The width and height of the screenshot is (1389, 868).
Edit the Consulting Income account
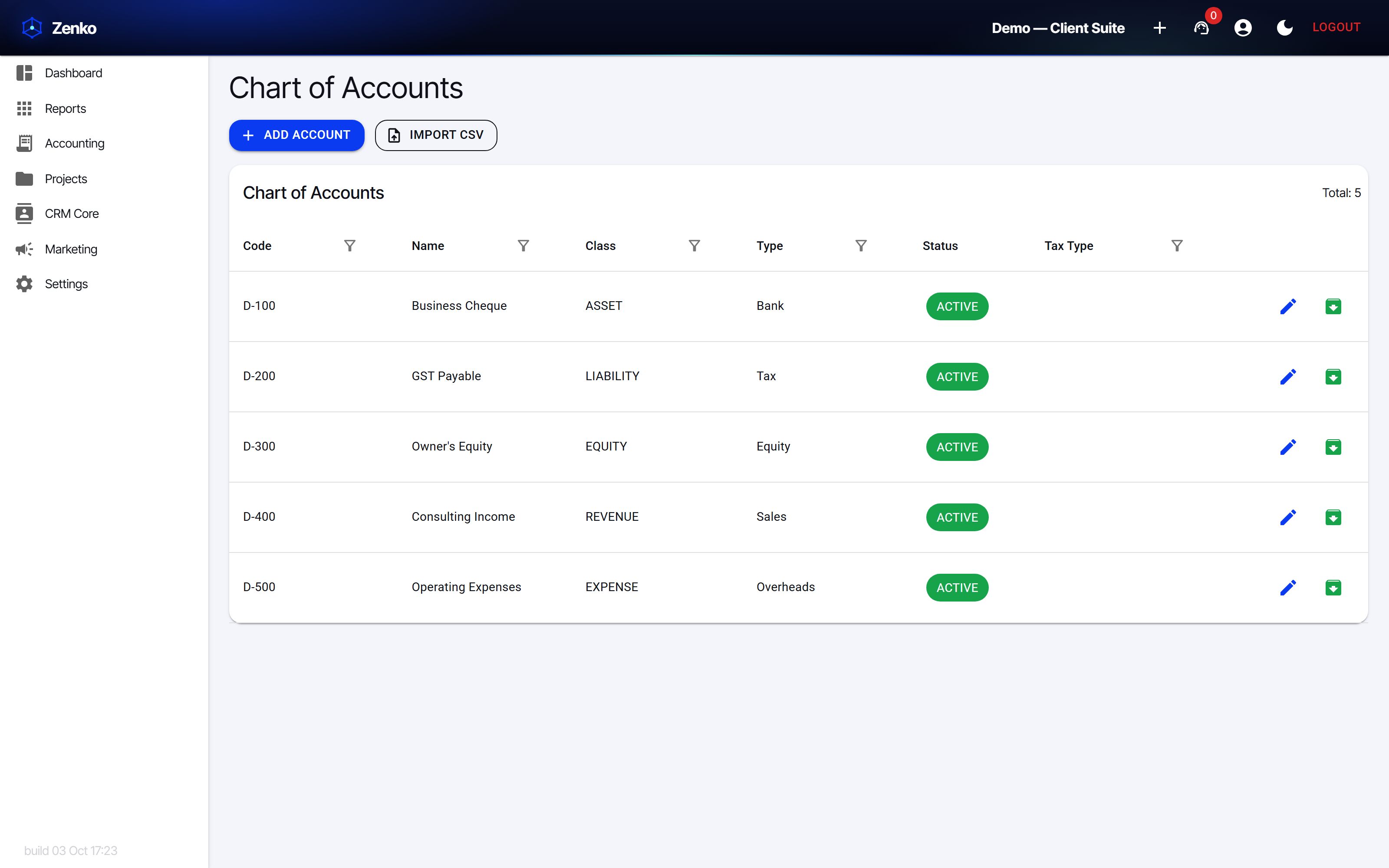pyautogui.click(x=1288, y=517)
